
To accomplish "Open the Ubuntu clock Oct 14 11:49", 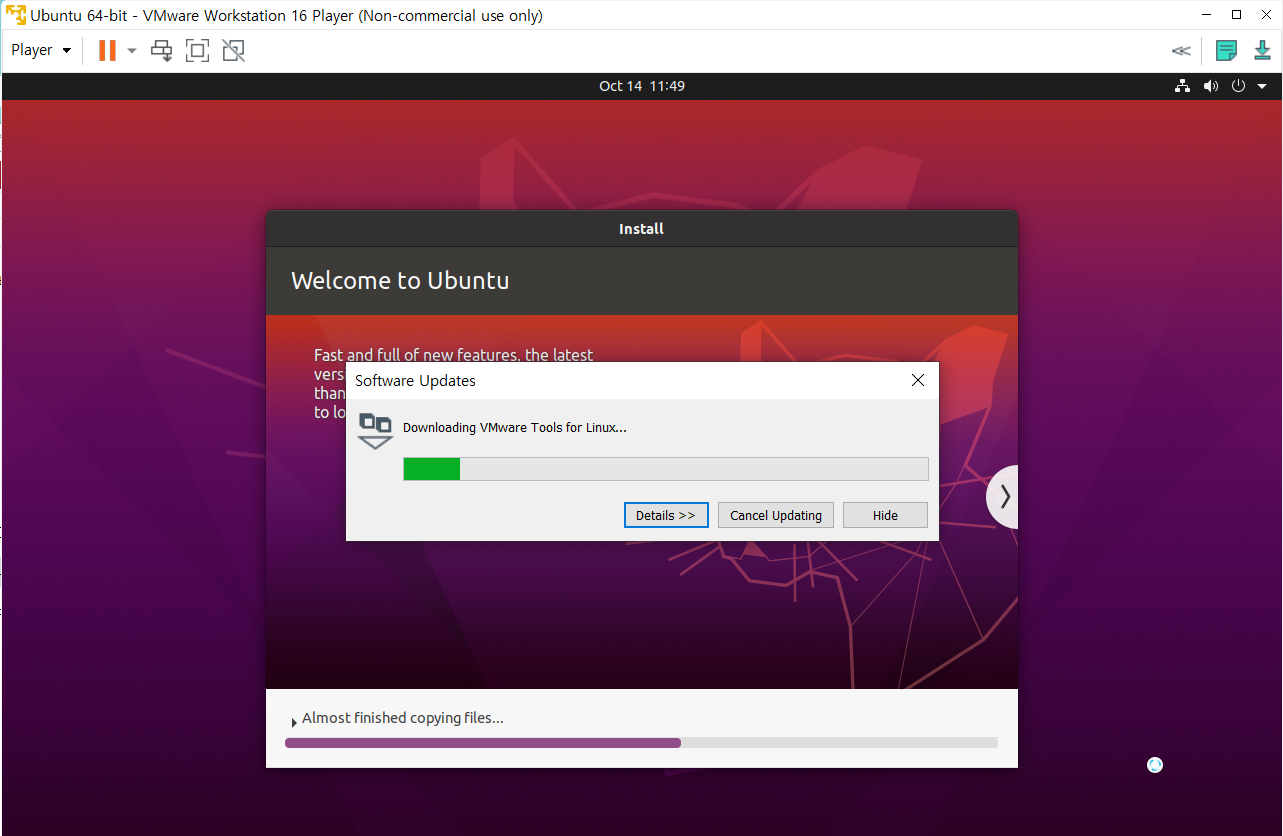I will pos(642,86).
